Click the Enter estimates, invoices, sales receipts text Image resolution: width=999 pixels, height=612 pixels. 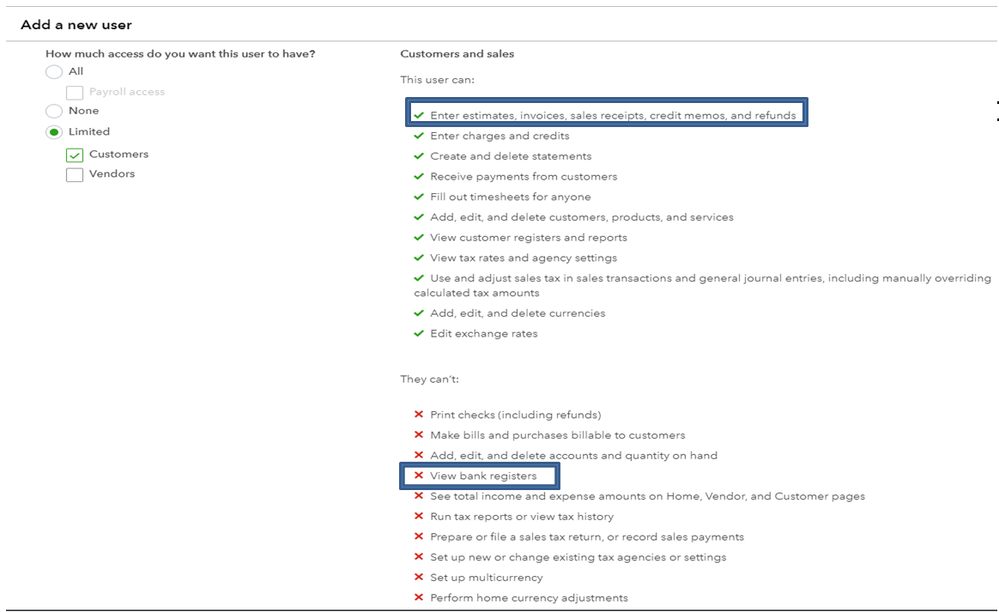(x=613, y=116)
